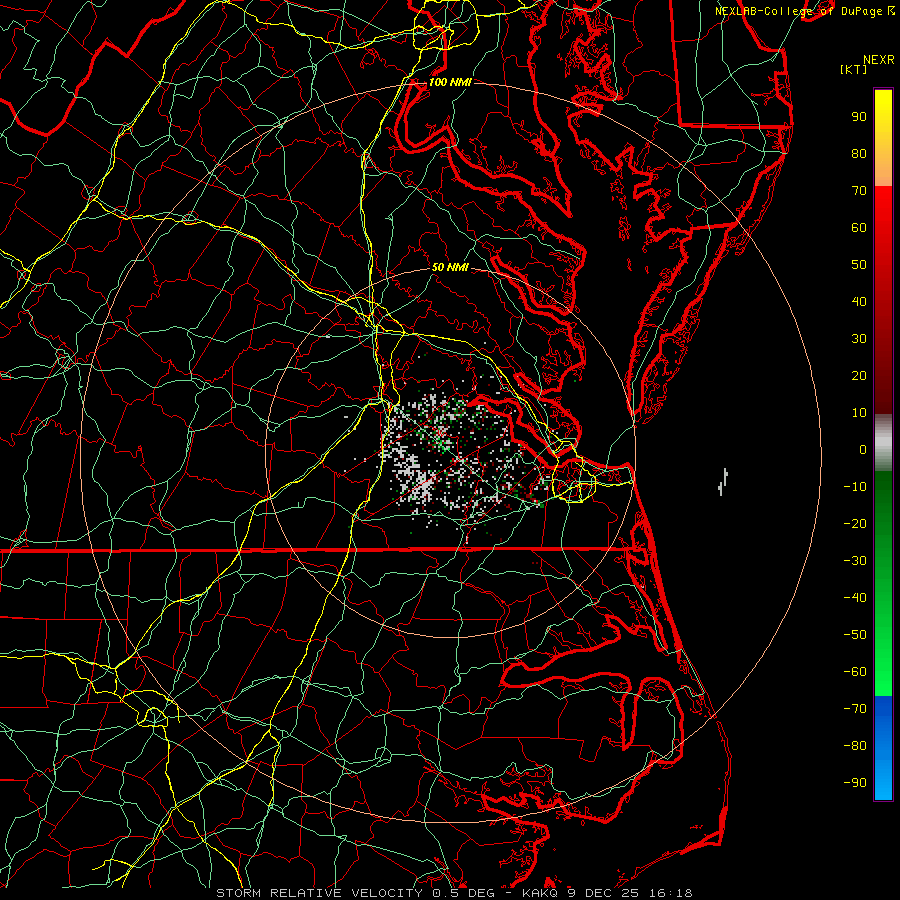900x900 pixels.
Task: Click the NEXLAB logo icon after DuPage
Action: pyautogui.click(x=892, y=11)
